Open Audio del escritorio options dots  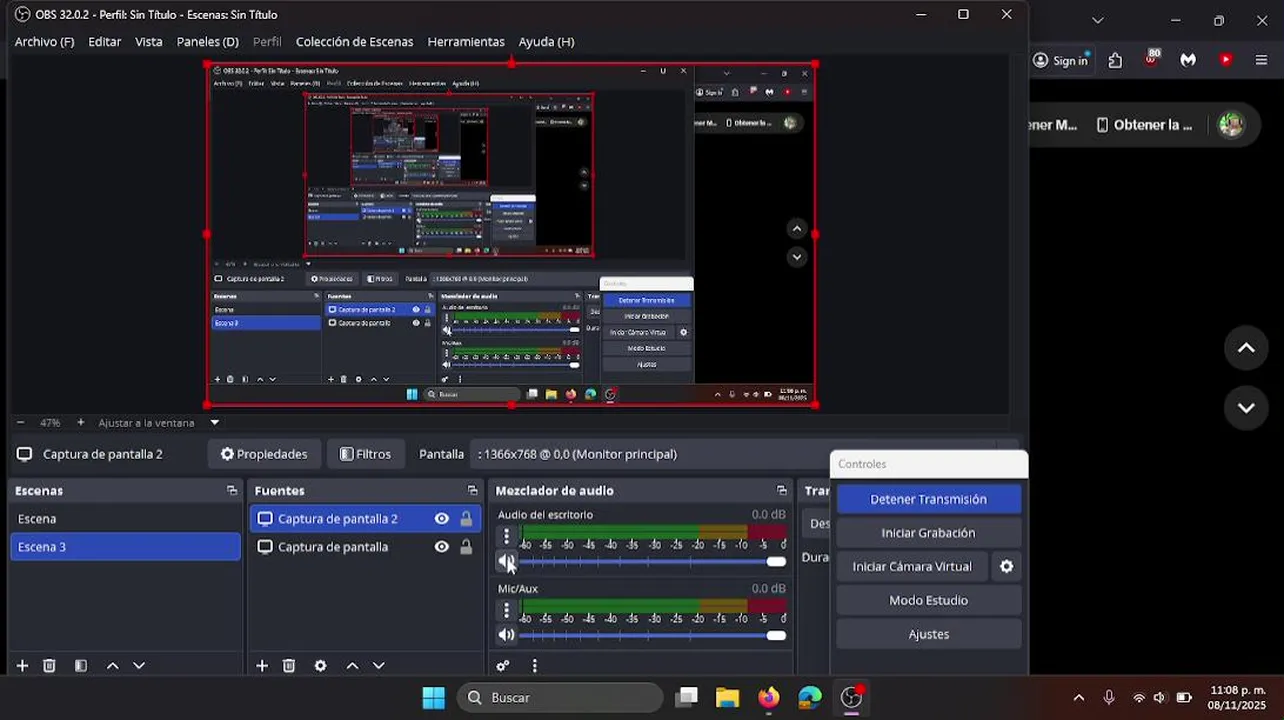pos(506,537)
